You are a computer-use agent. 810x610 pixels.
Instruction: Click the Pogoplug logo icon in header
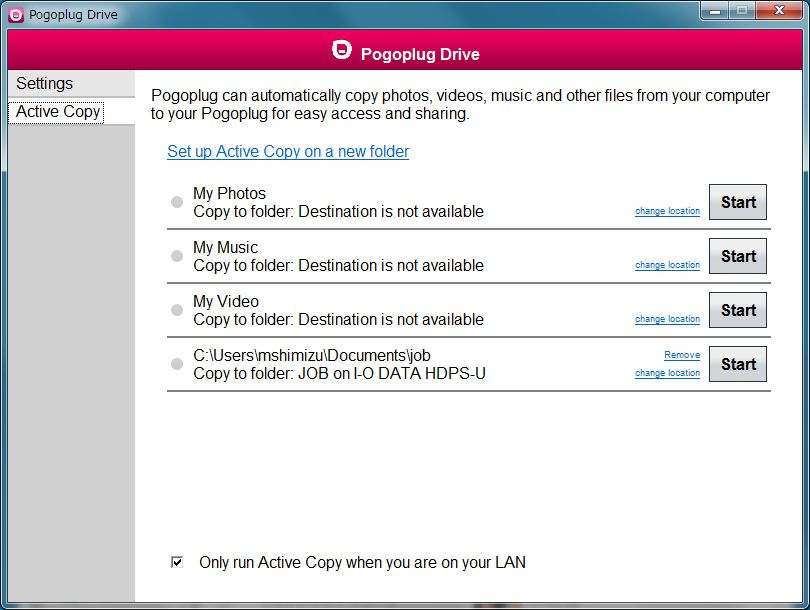[341, 50]
